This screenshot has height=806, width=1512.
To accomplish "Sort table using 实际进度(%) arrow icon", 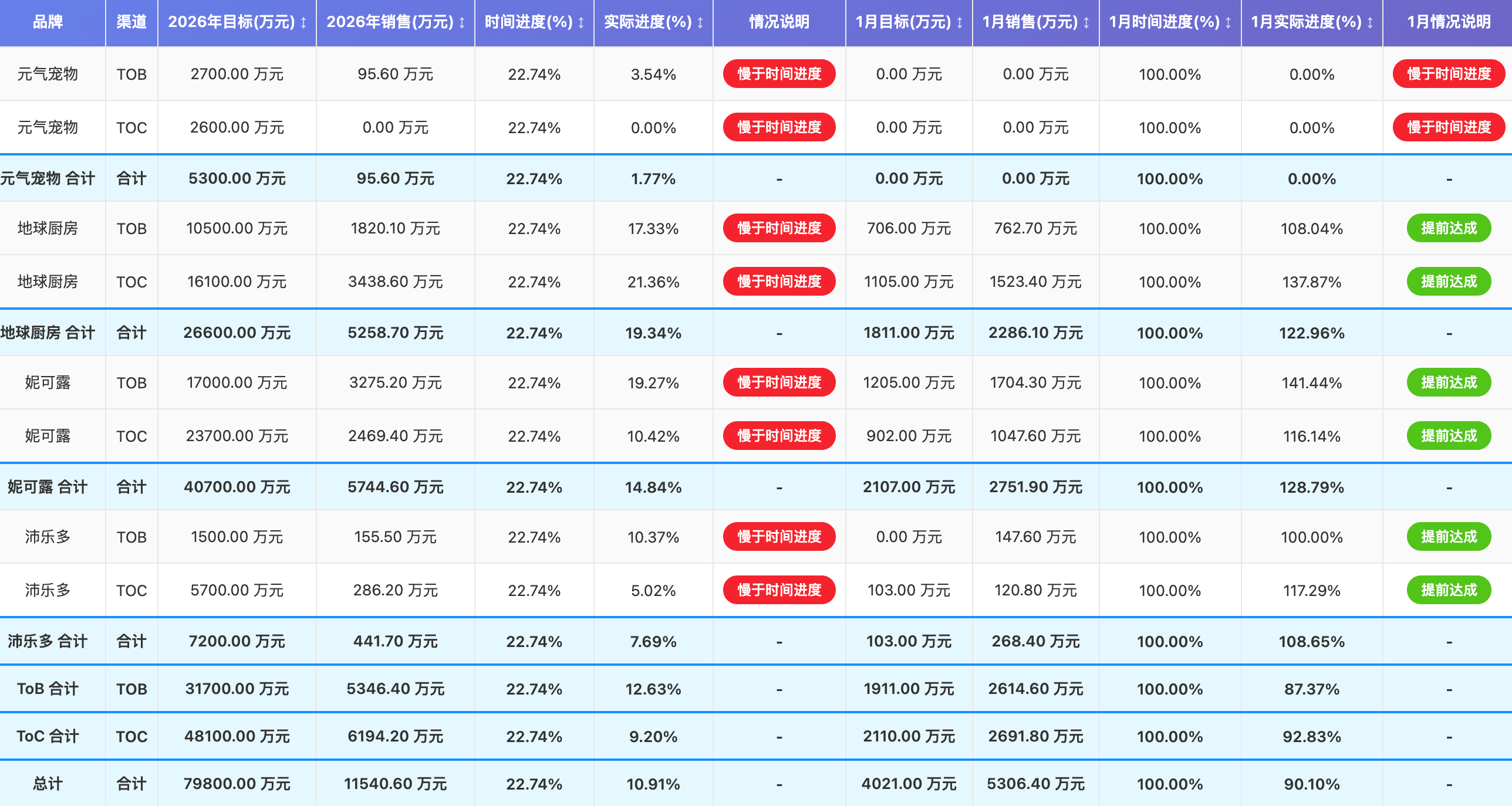I will click(700, 22).
